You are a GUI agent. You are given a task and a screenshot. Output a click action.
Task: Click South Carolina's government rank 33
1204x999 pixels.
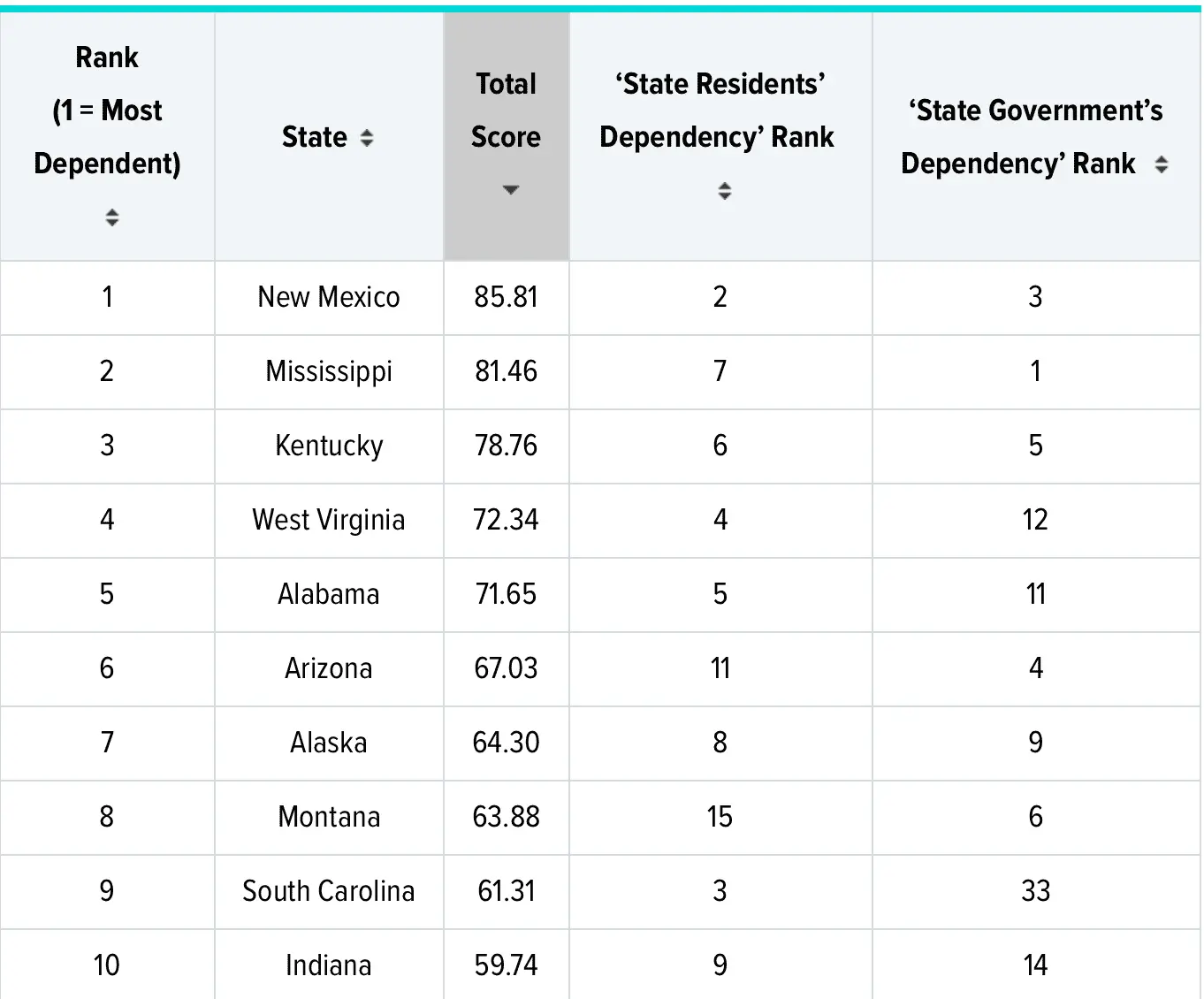click(x=1035, y=891)
